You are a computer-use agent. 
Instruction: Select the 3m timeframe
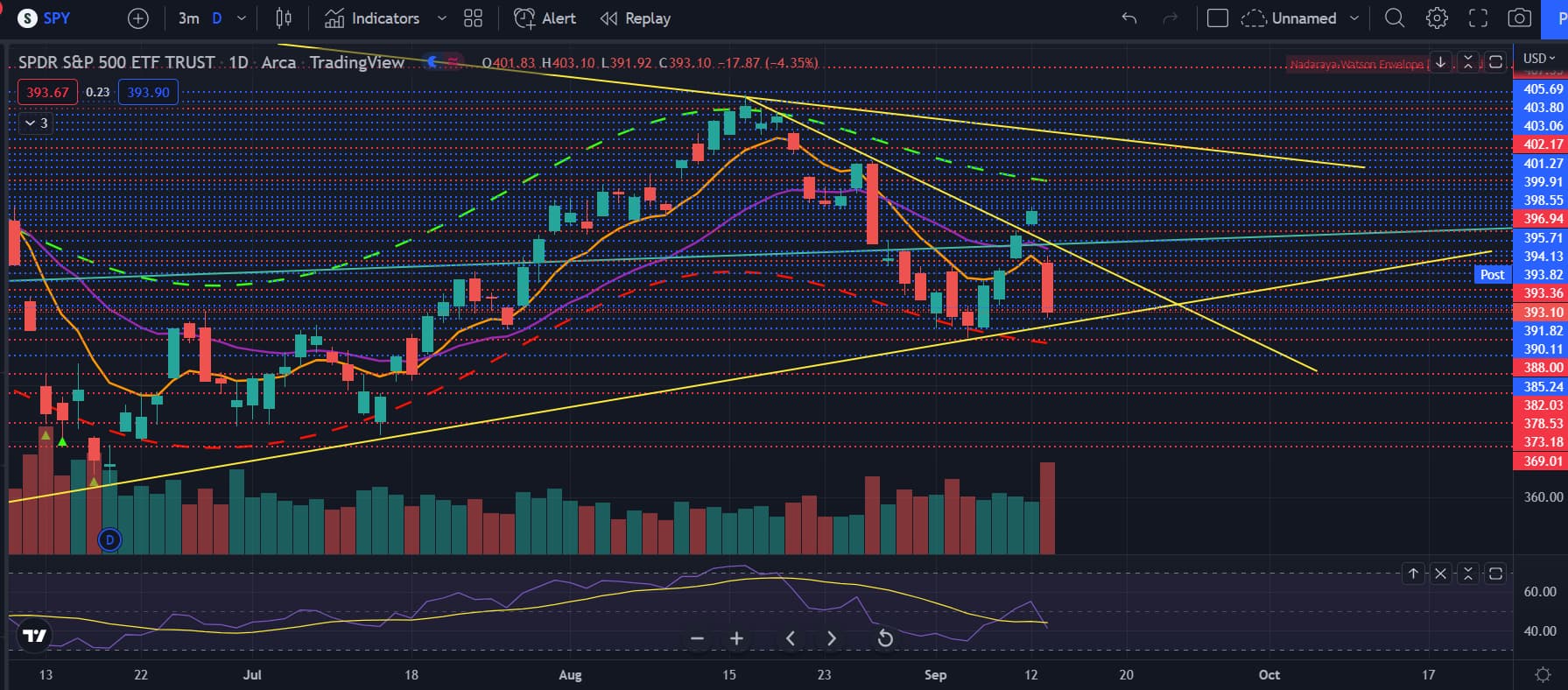pyautogui.click(x=188, y=18)
